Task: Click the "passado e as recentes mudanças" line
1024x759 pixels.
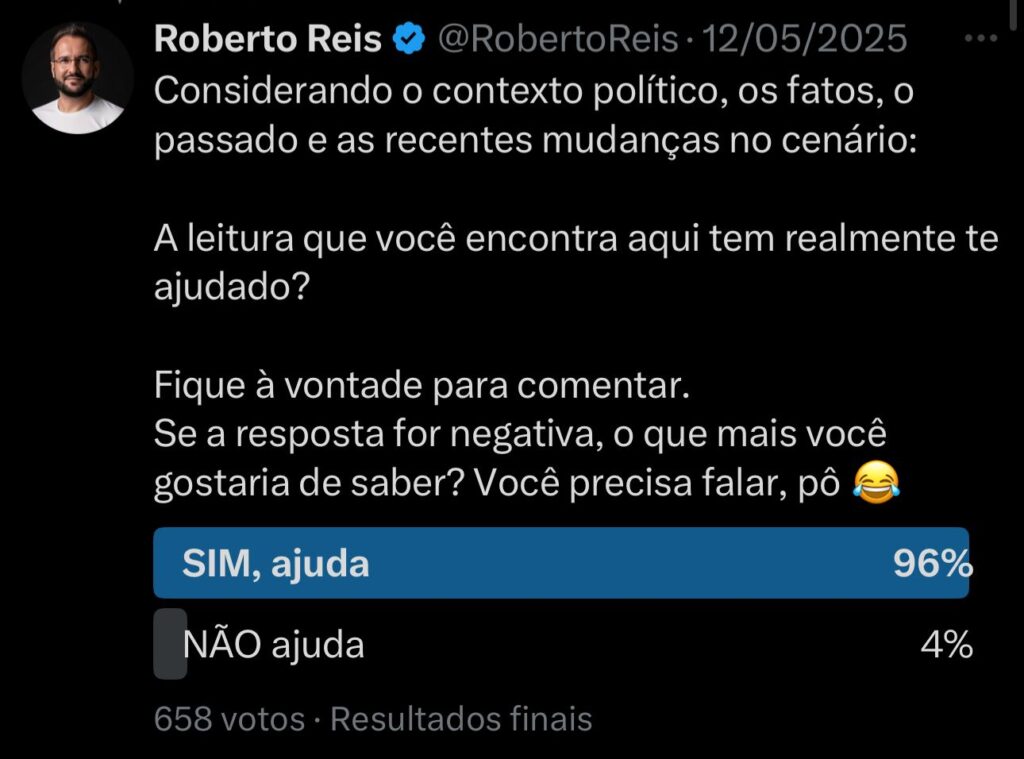Action: click(x=533, y=142)
